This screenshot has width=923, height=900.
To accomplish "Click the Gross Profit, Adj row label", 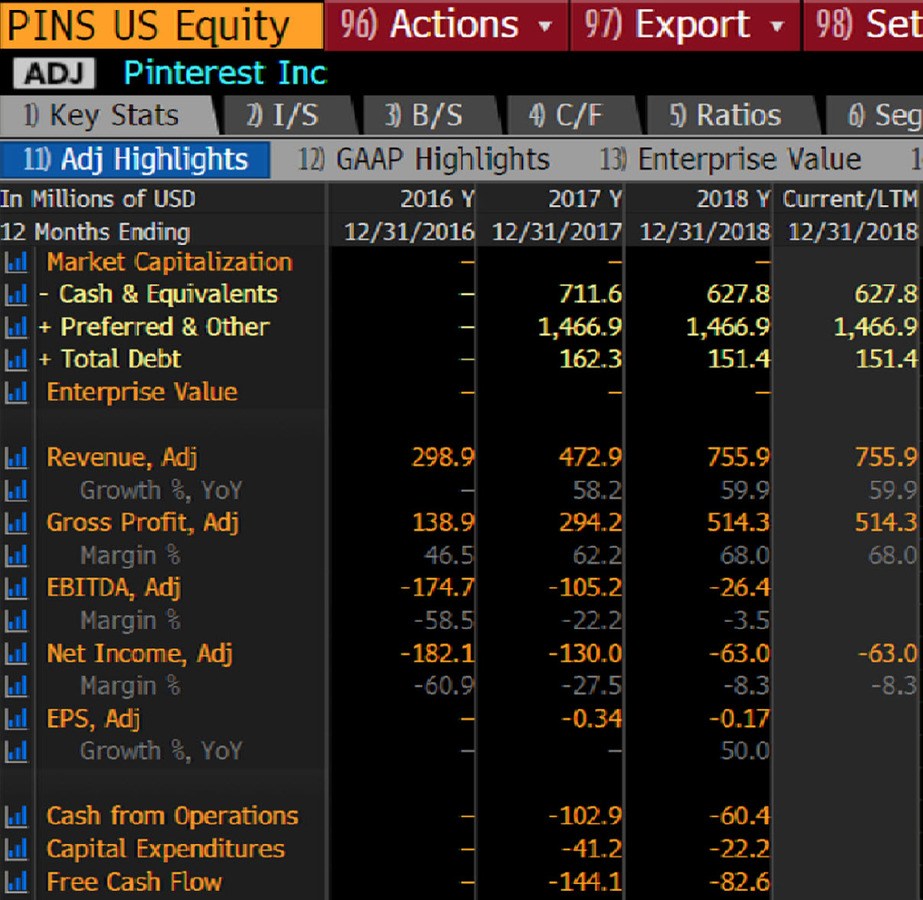I will coord(142,523).
